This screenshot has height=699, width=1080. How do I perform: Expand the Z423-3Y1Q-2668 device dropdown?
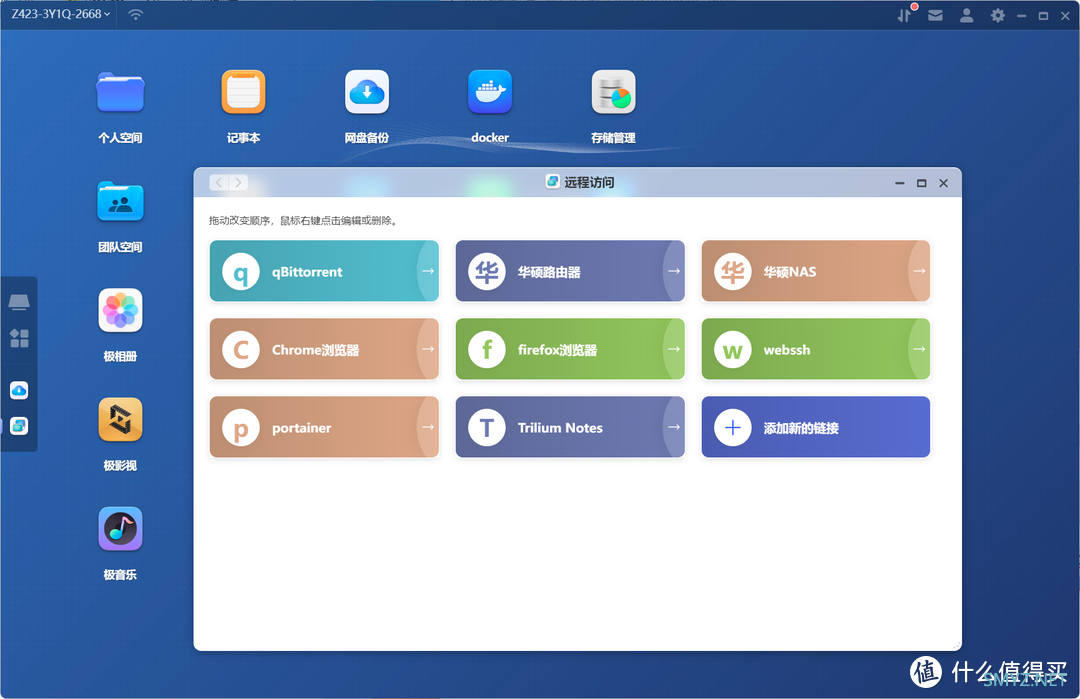coord(61,14)
